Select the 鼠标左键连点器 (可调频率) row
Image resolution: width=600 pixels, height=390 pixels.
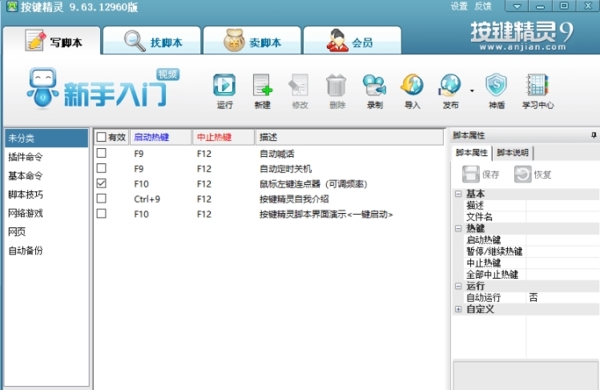269,184
